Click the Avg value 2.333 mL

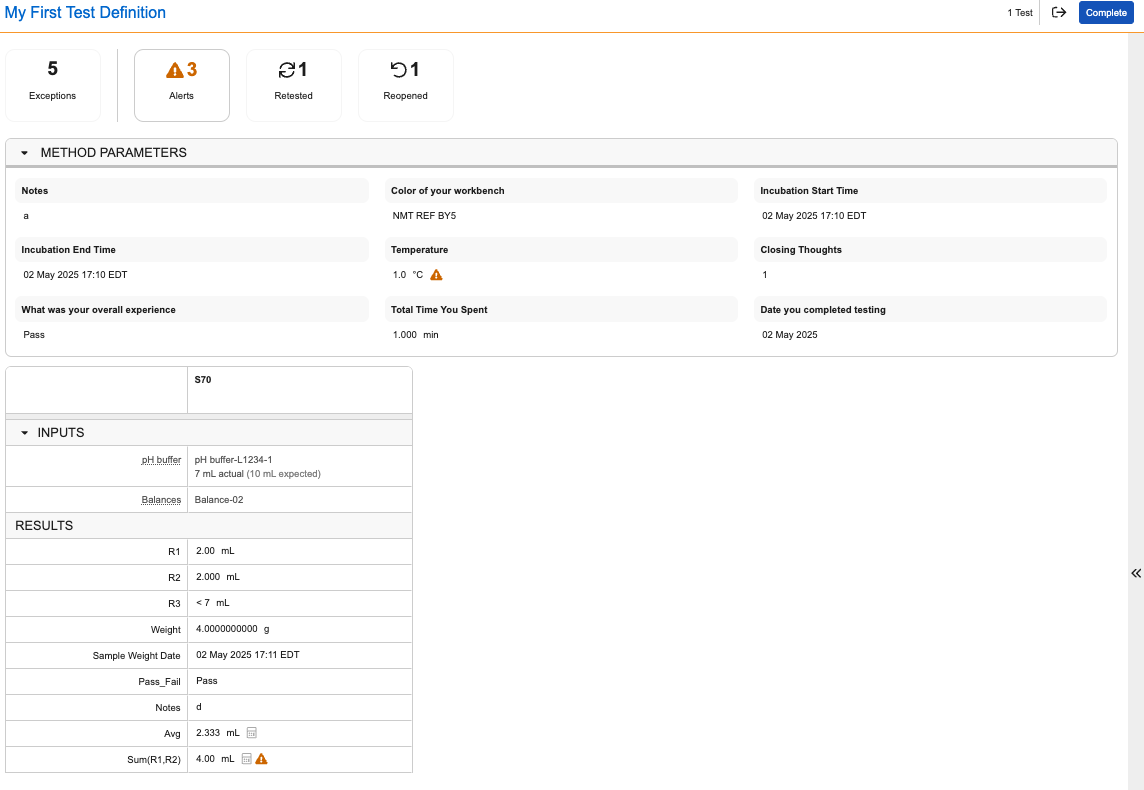click(217, 732)
